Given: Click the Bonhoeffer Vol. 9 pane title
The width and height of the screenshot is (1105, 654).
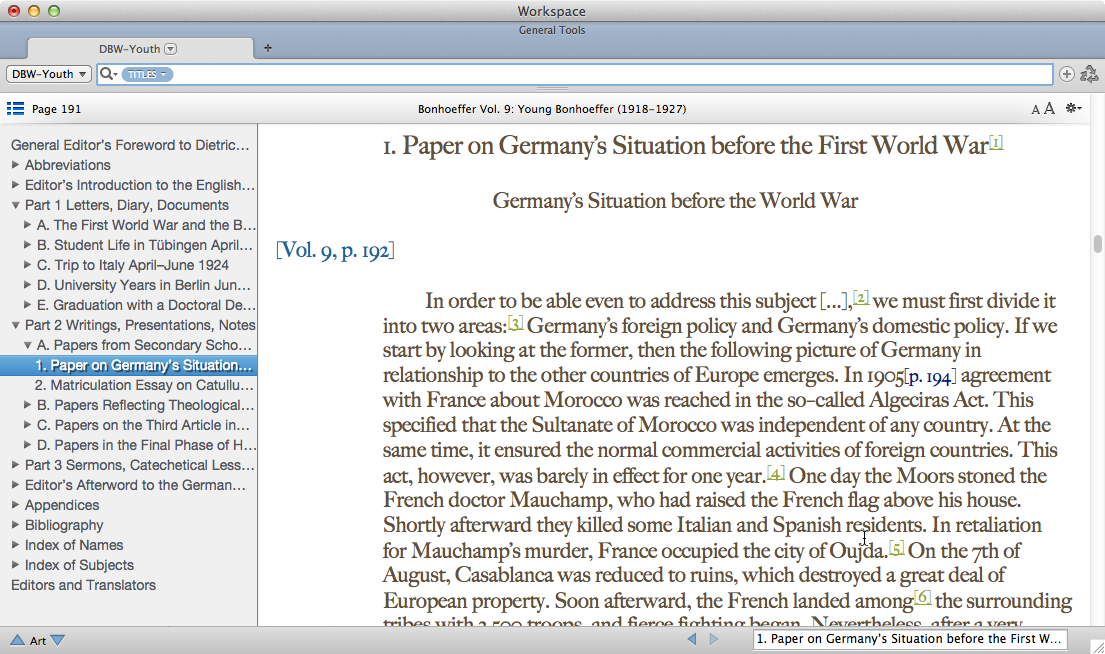Looking at the screenshot, I should click(x=552, y=109).
